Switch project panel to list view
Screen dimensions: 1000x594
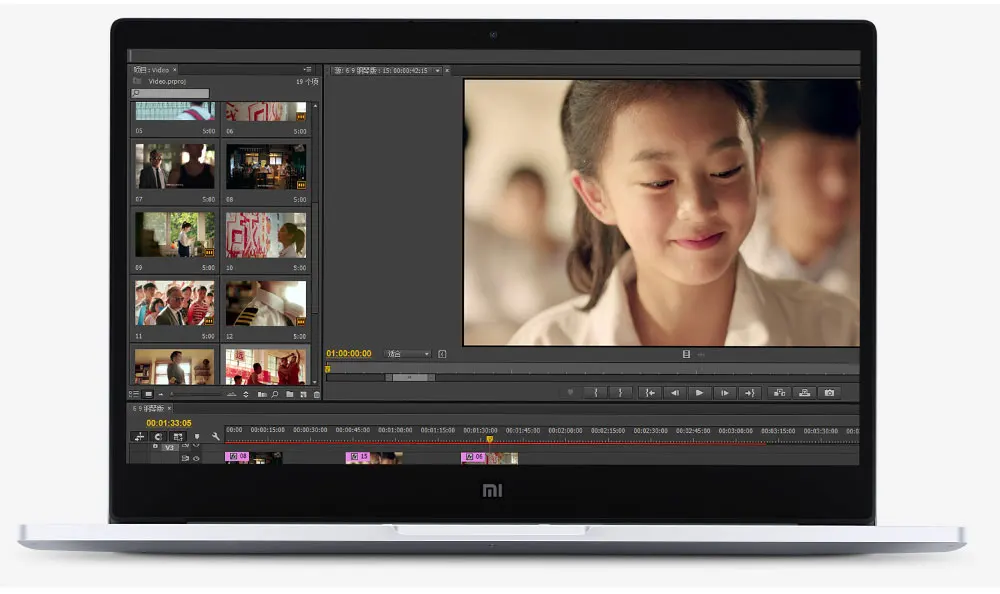[x=134, y=394]
